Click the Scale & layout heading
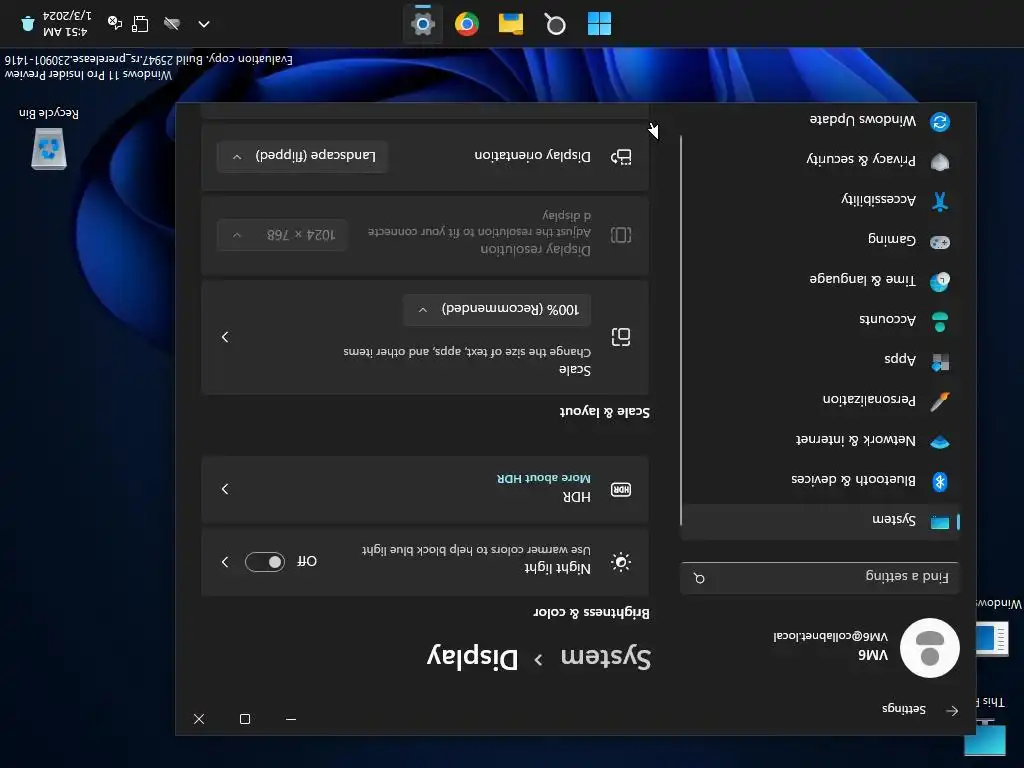Screen dimensions: 1024x768 (604, 412)
